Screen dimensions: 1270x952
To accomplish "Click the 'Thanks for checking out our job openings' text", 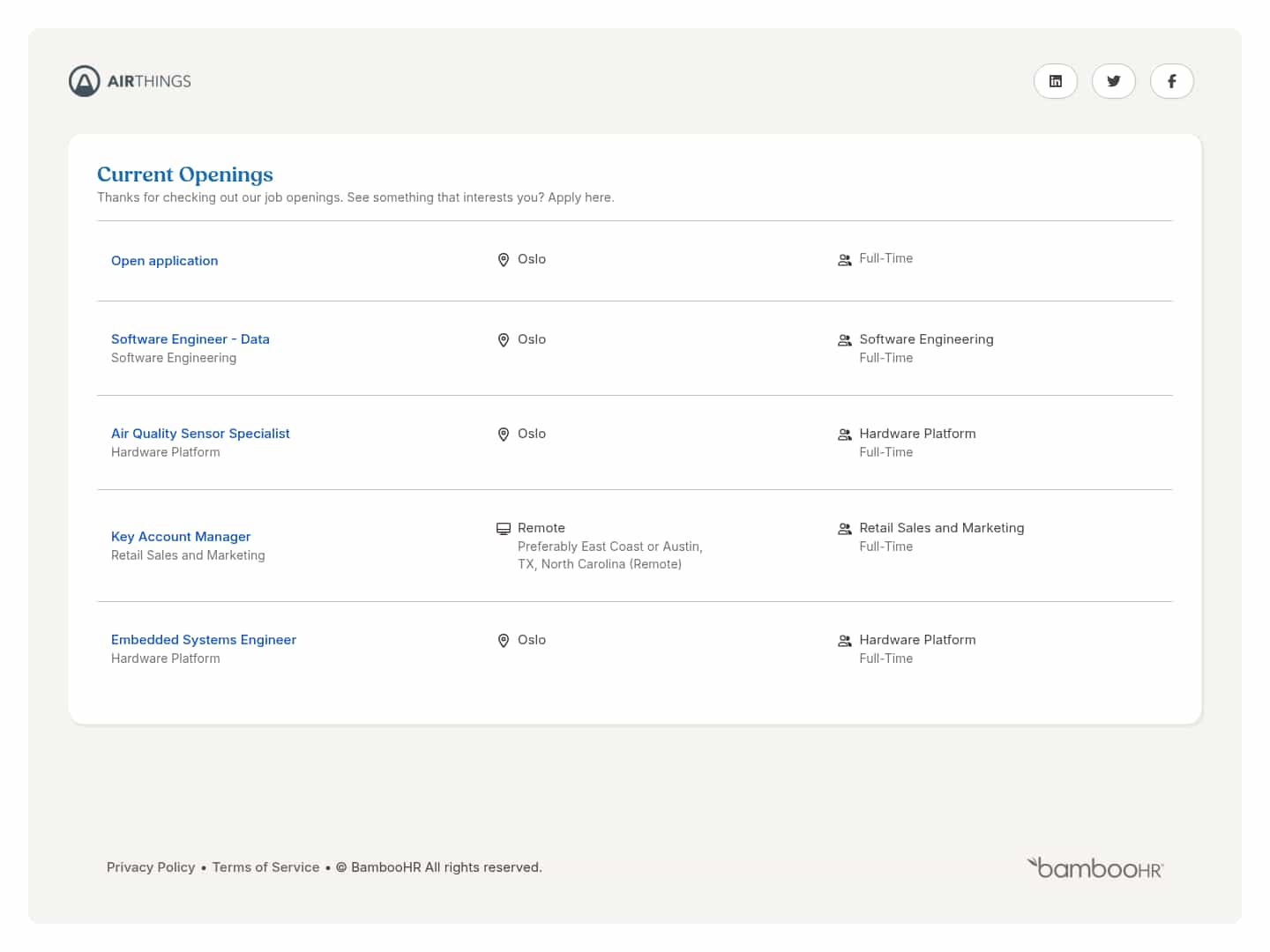I will [x=355, y=197].
